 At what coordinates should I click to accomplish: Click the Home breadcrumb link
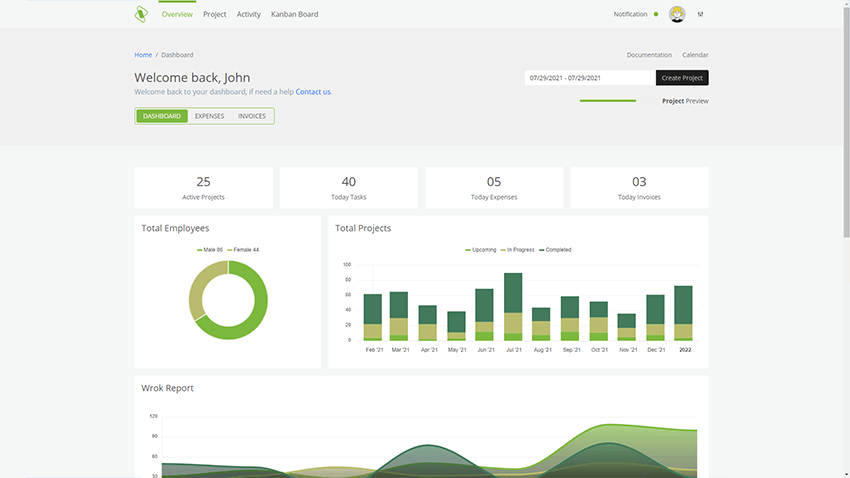(x=143, y=55)
